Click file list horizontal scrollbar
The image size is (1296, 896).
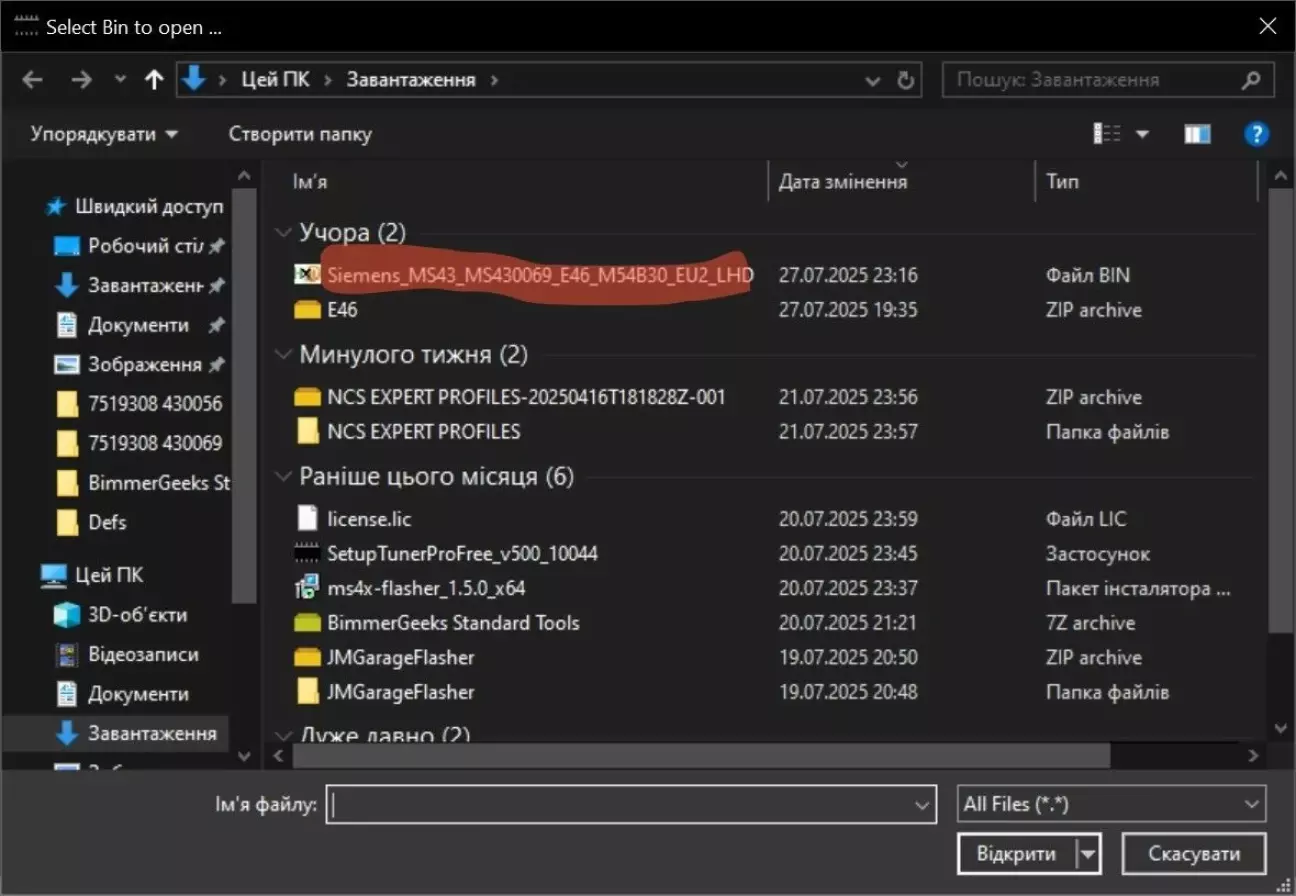tap(700, 755)
